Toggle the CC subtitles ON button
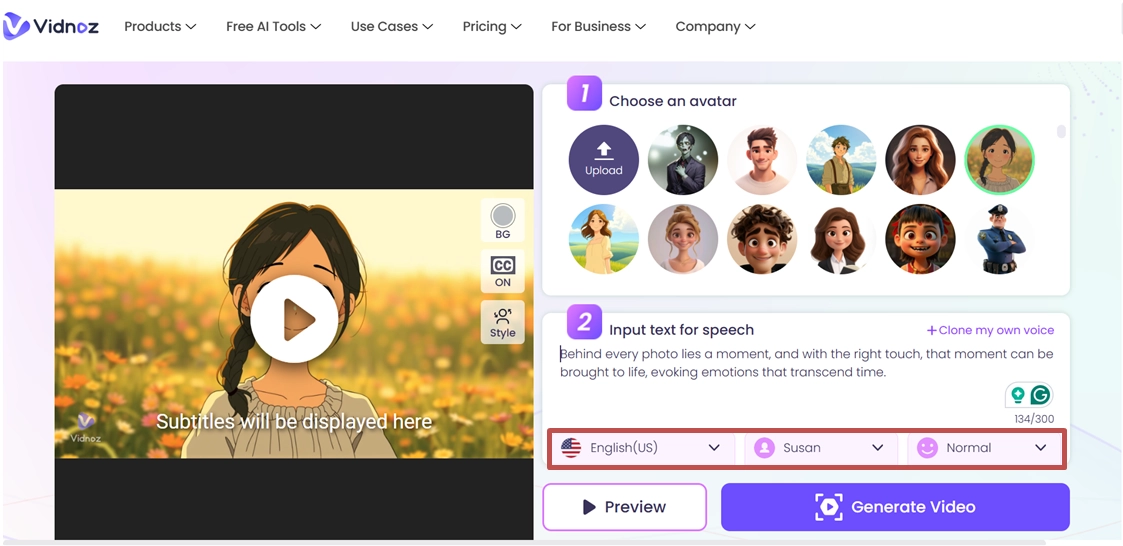Screen dimensions: 1123x546 [x=502, y=271]
